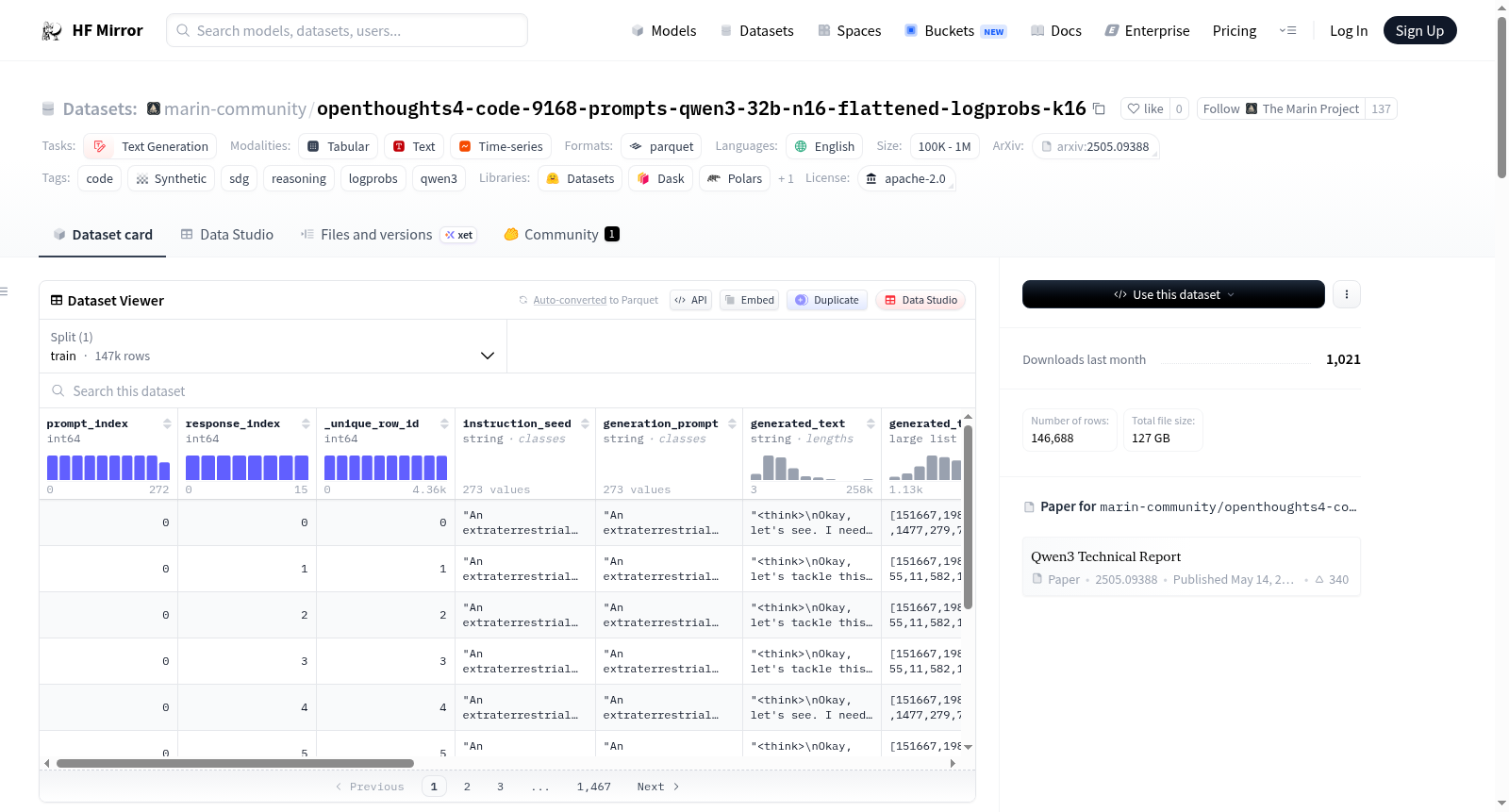Open the 137 followers count
The image size is (1509, 812).
[1381, 108]
